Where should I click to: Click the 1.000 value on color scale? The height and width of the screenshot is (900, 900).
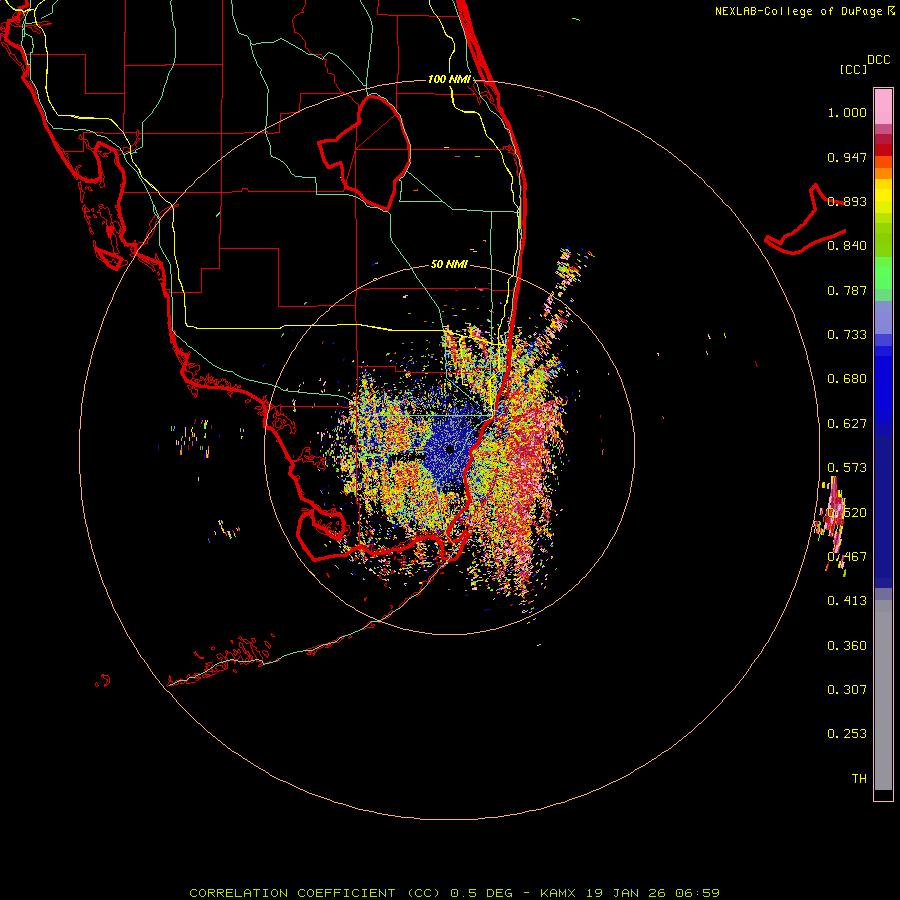coord(847,112)
